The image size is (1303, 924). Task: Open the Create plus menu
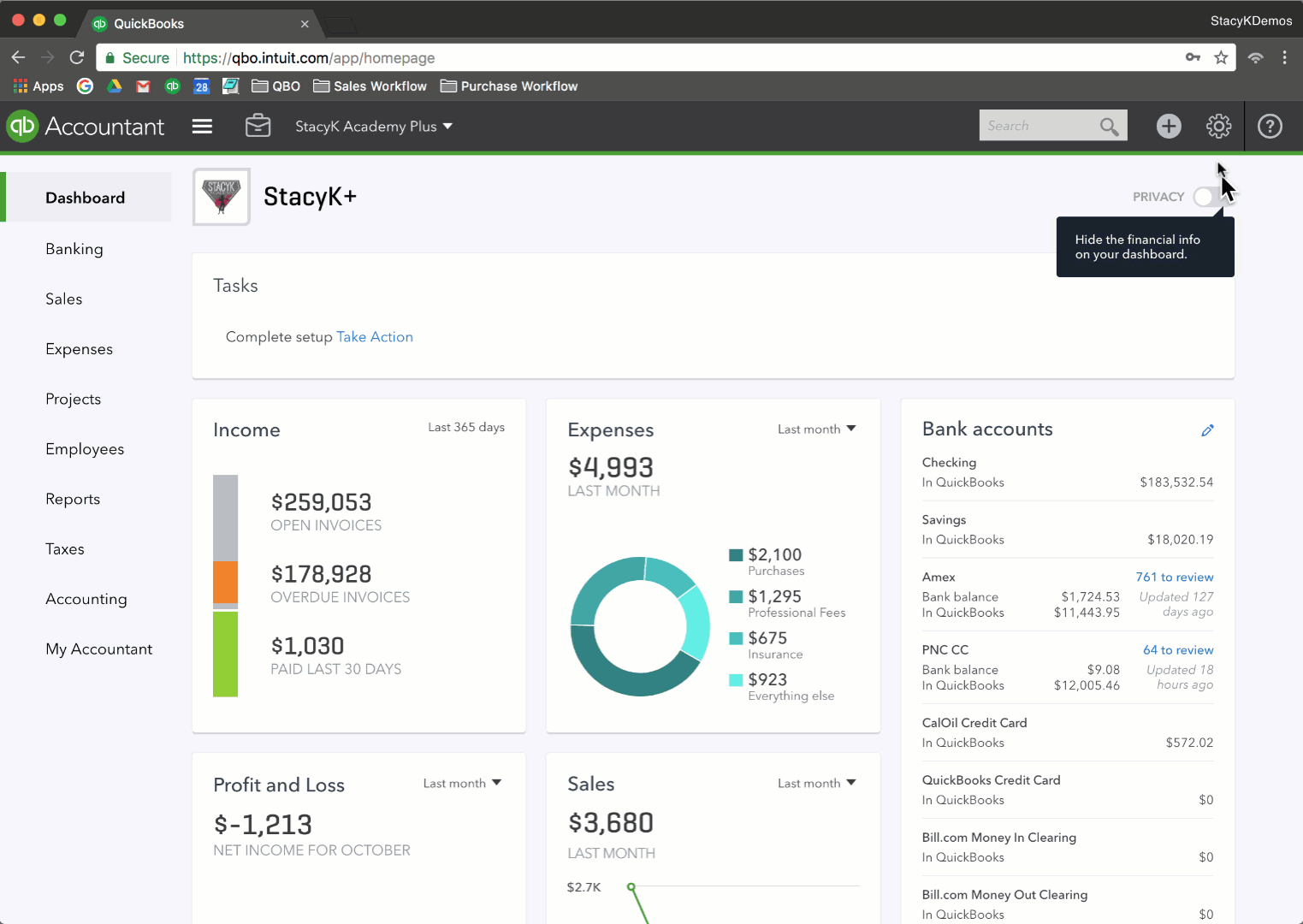coord(1169,127)
